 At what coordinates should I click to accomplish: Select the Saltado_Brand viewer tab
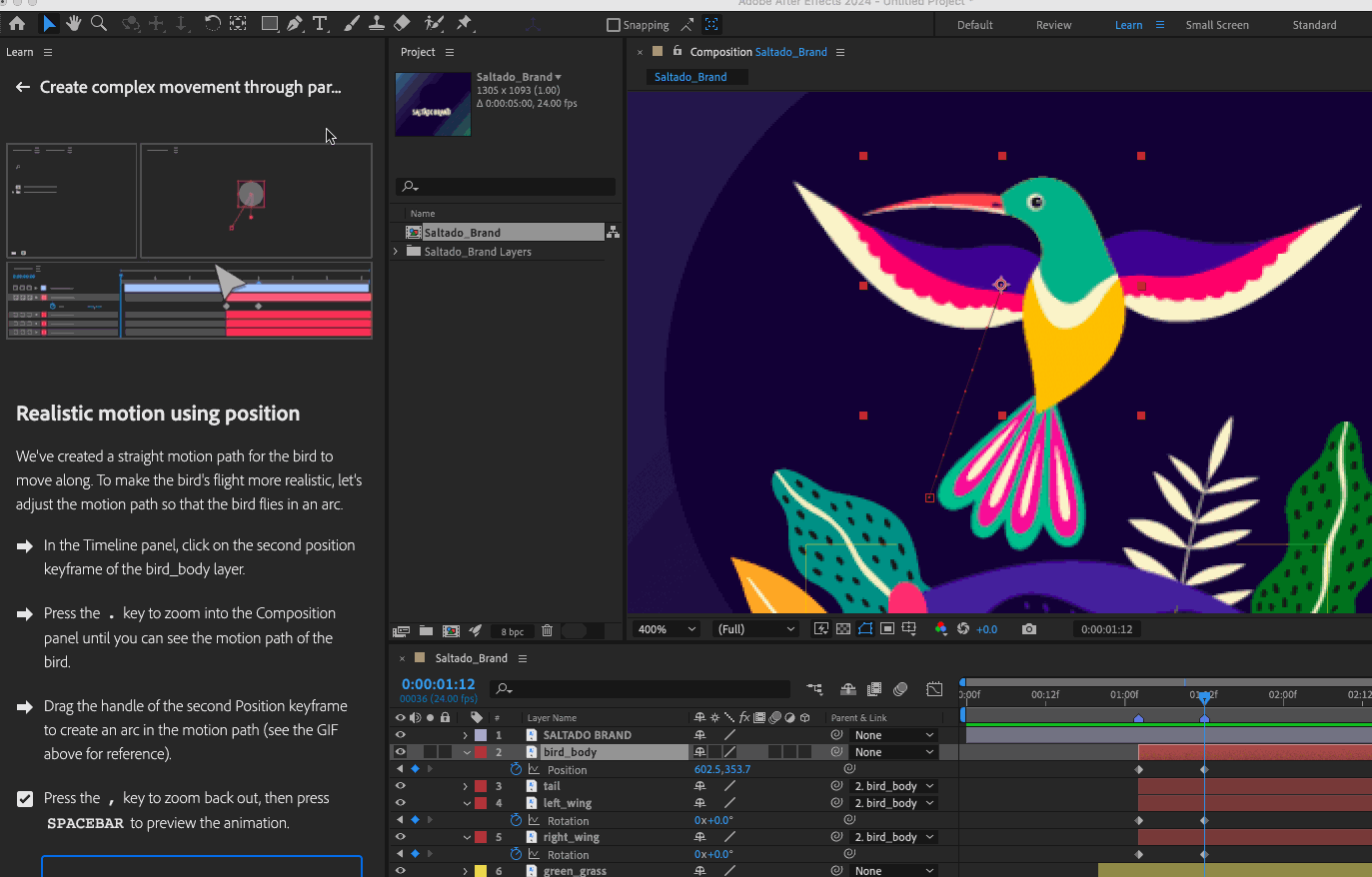point(690,77)
